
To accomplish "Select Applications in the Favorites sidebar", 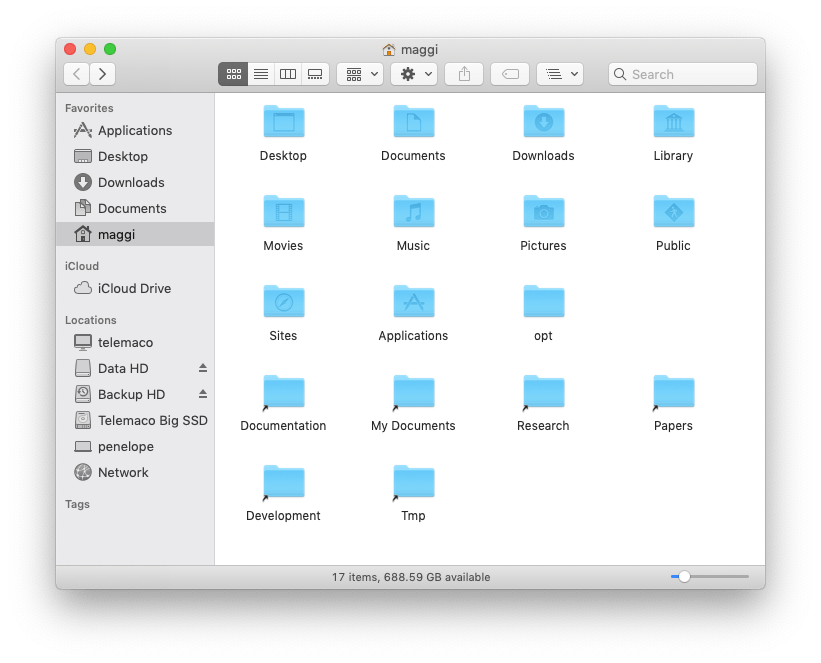I will 134,130.
